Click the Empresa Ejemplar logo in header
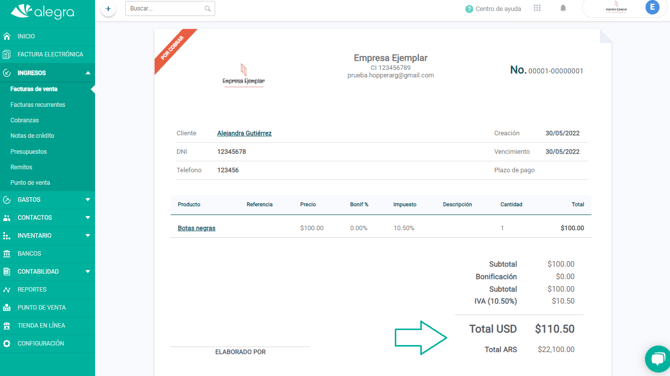The height and width of the screenshot is (376, 670). (x=616, y=7)
